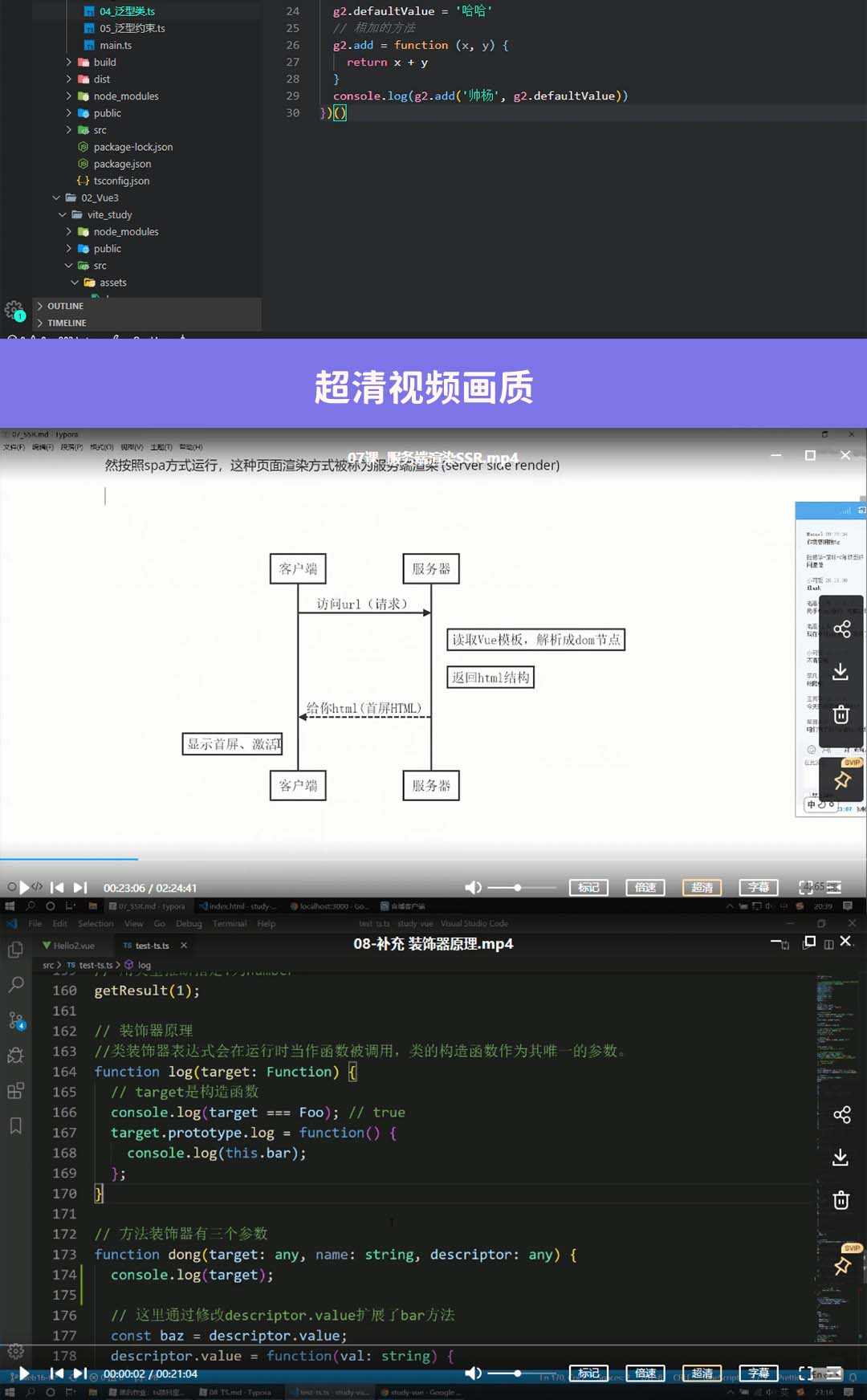Open VS Code Debug menu
Image resolution: width=867 pixels, height=1400 pixels.
coord(189,923)
